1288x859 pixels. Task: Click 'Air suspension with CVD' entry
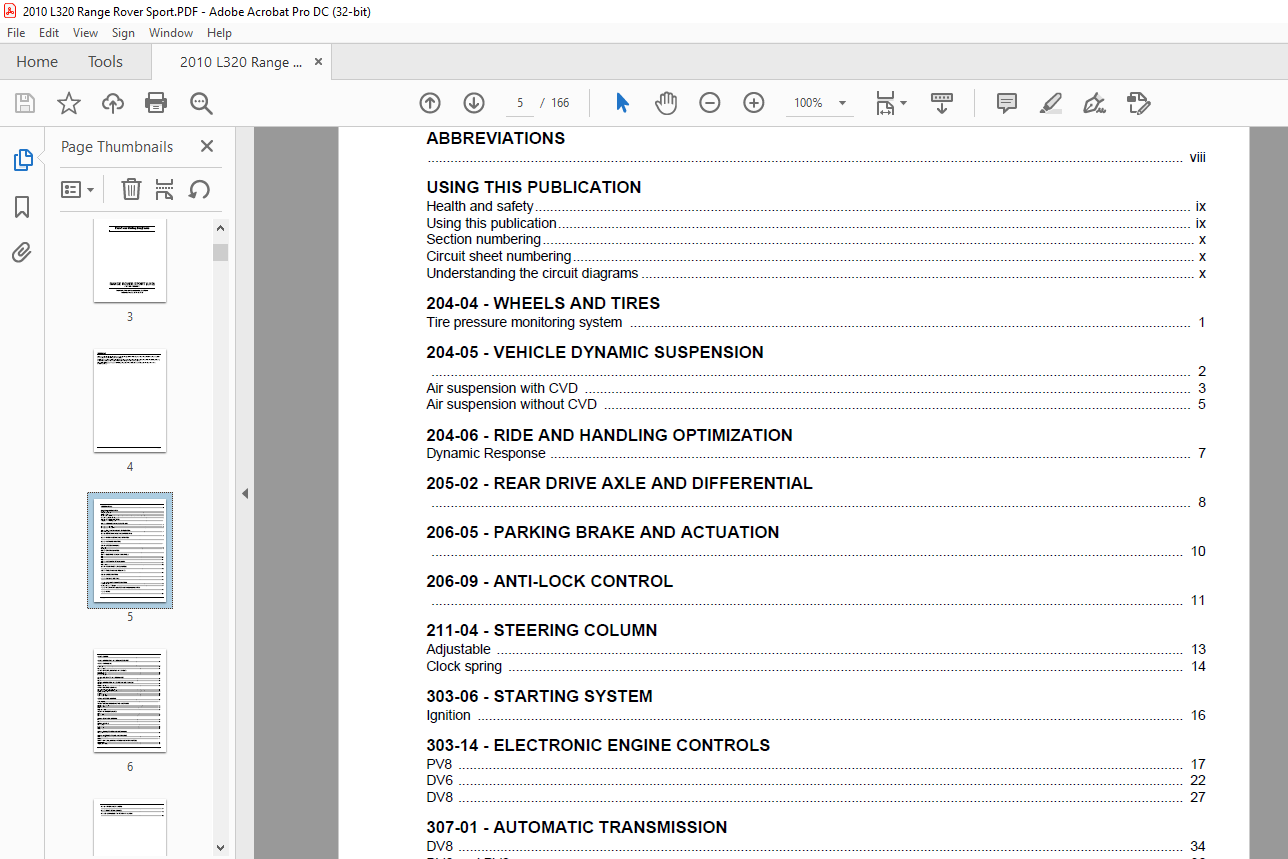[x=502, y=388]
